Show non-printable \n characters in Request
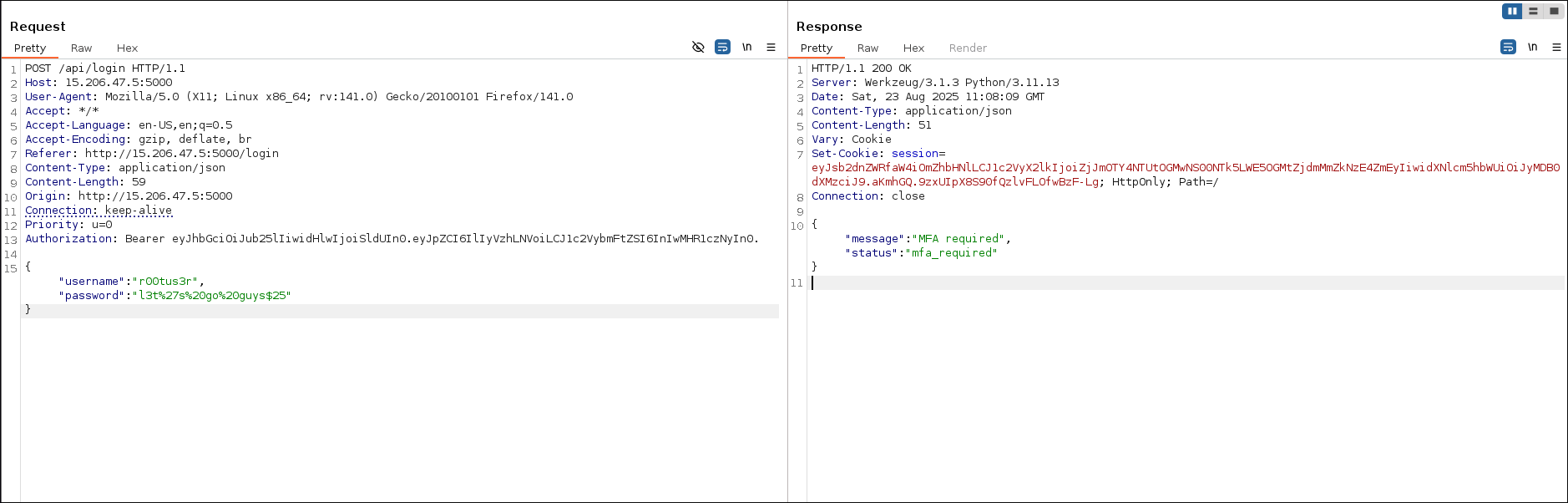1568x503 pixels. (746, 47)
